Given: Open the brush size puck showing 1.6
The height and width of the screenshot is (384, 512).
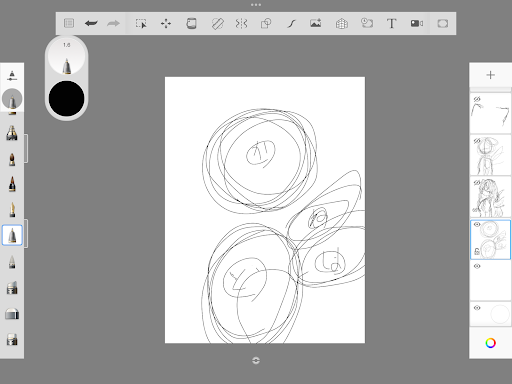Looking at the screenshot, I should point(67,56).
